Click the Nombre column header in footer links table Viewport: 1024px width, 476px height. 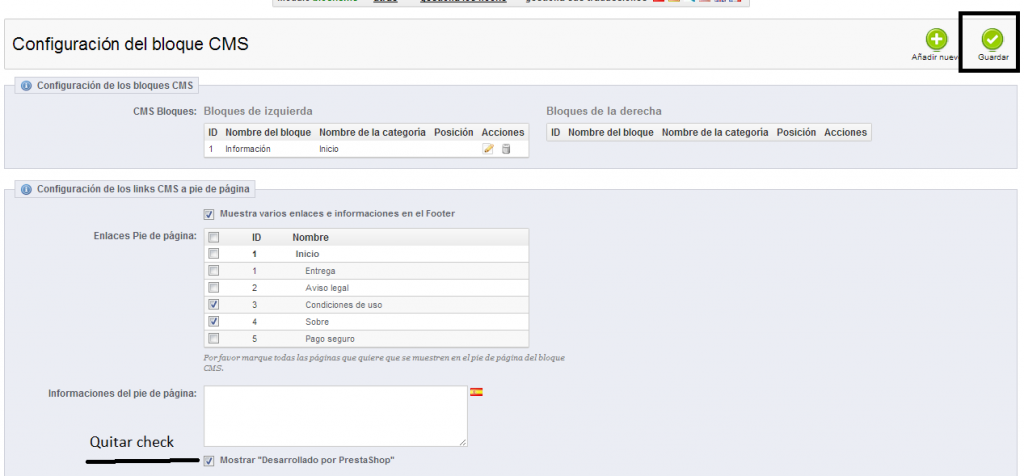(x=310, y=238)
